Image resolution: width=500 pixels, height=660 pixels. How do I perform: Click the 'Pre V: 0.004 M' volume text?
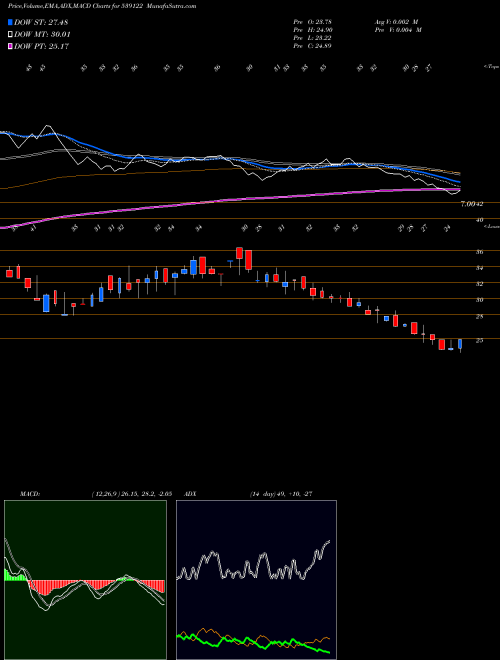coord(397,30)
